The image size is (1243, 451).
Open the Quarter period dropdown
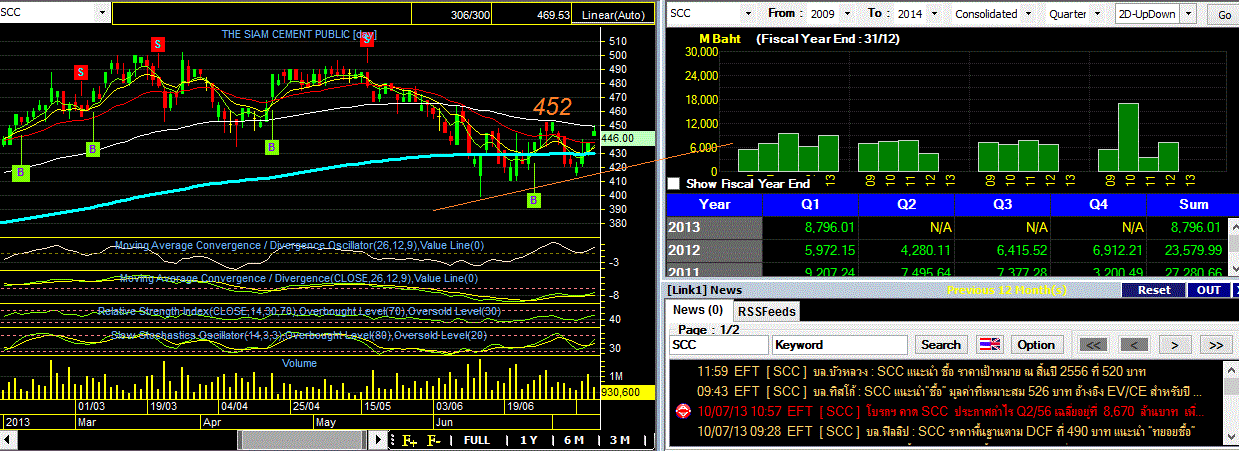[1097, 14]
